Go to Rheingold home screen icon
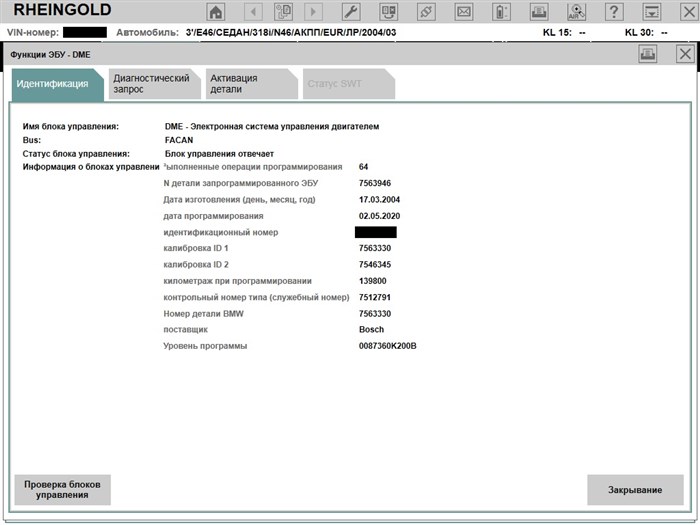This screenshot has height=525, width=700. (x=216, y=12)
